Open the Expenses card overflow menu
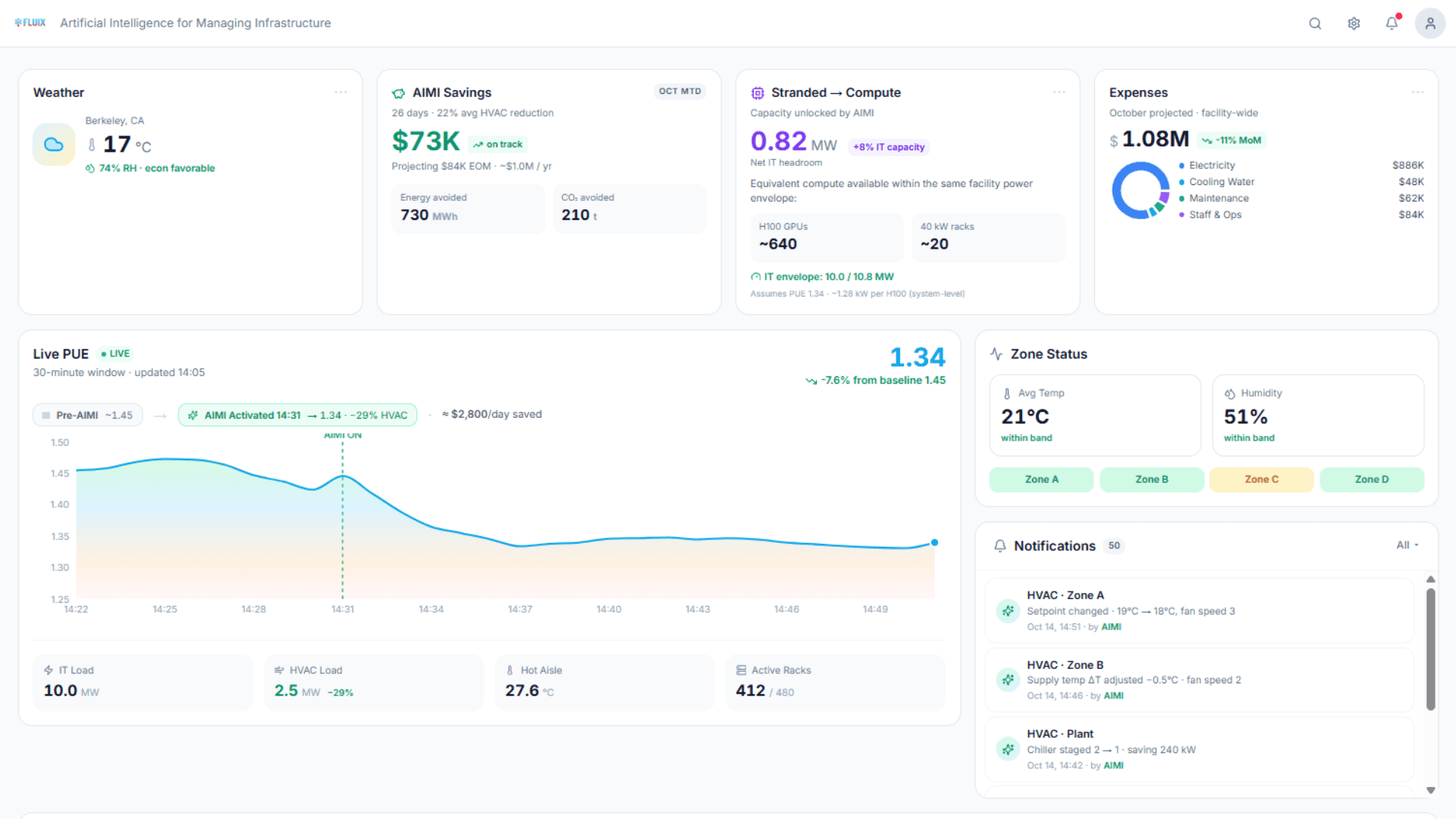The width and height of the screenshot is (1456, 819). click(1417, 92)
